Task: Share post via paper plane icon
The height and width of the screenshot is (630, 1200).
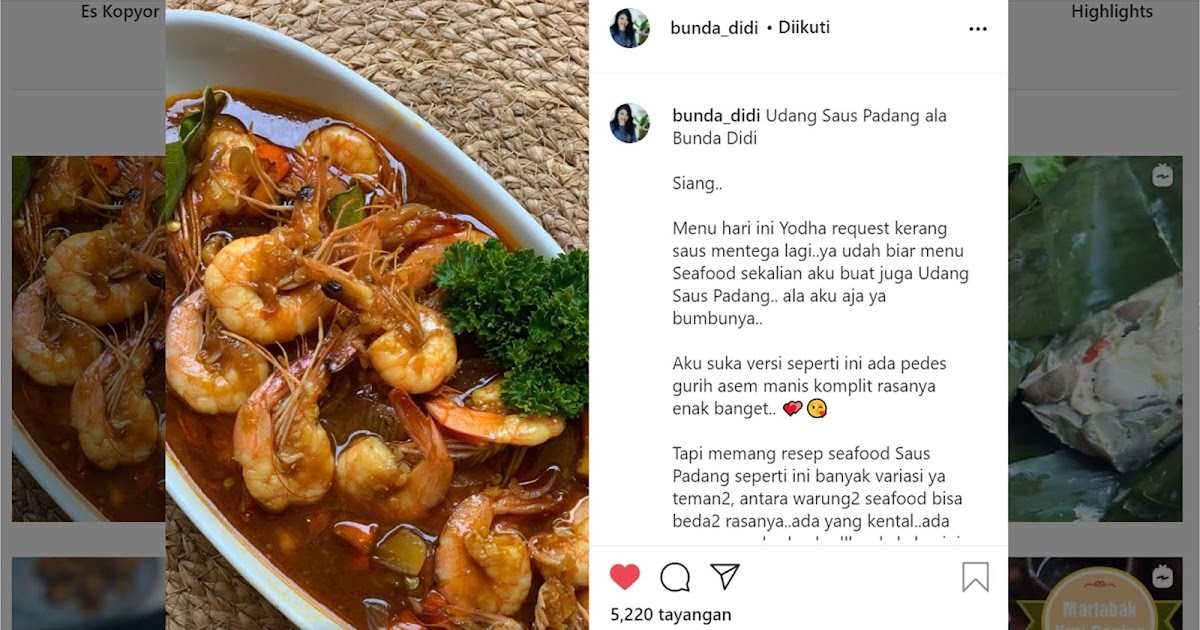Action: coord(725,576)
